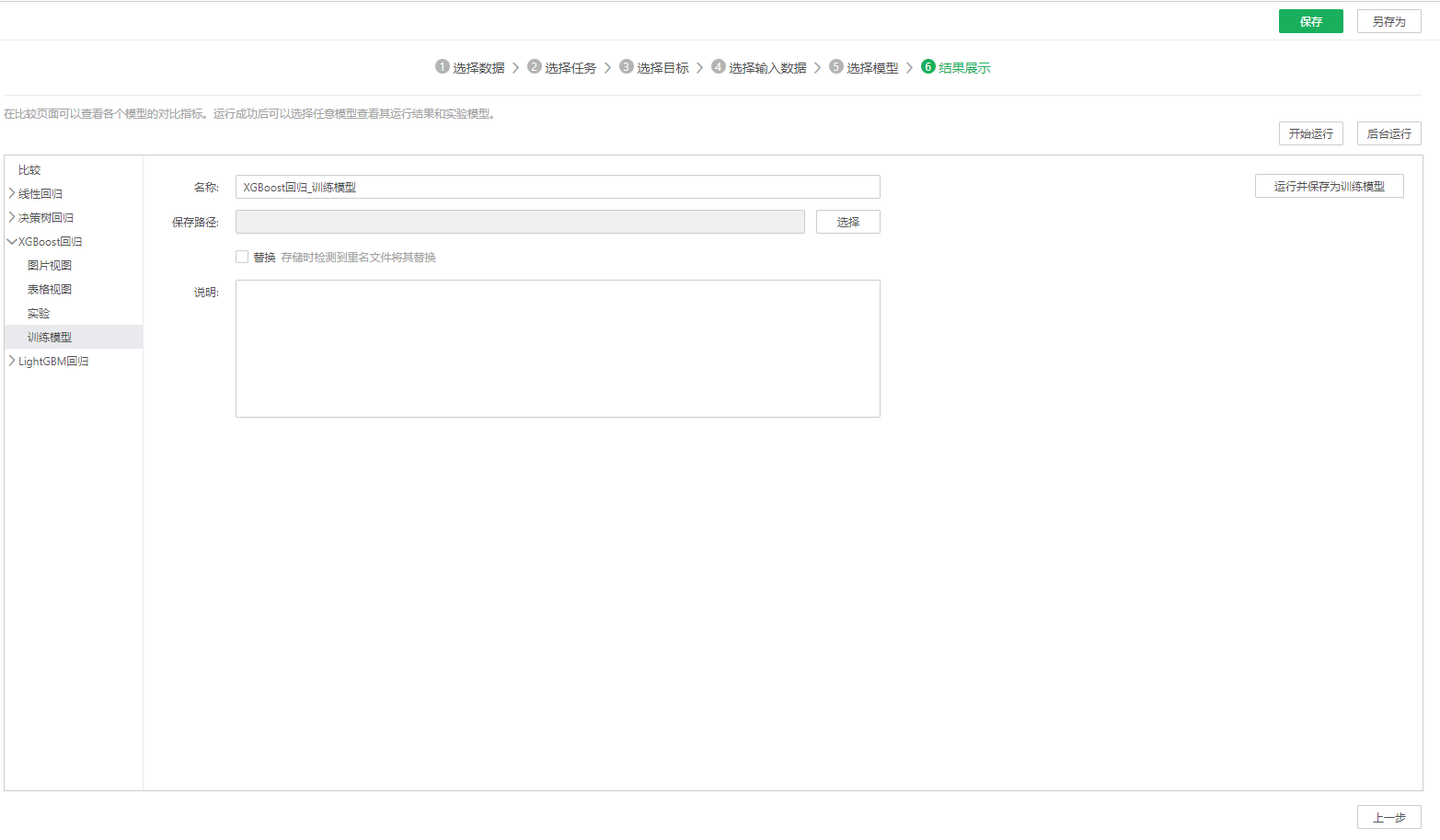The height and width of the screenshot is (840, 1440).
Task: Expand the 决策树回归 tree node
Action: coord(12,218)
